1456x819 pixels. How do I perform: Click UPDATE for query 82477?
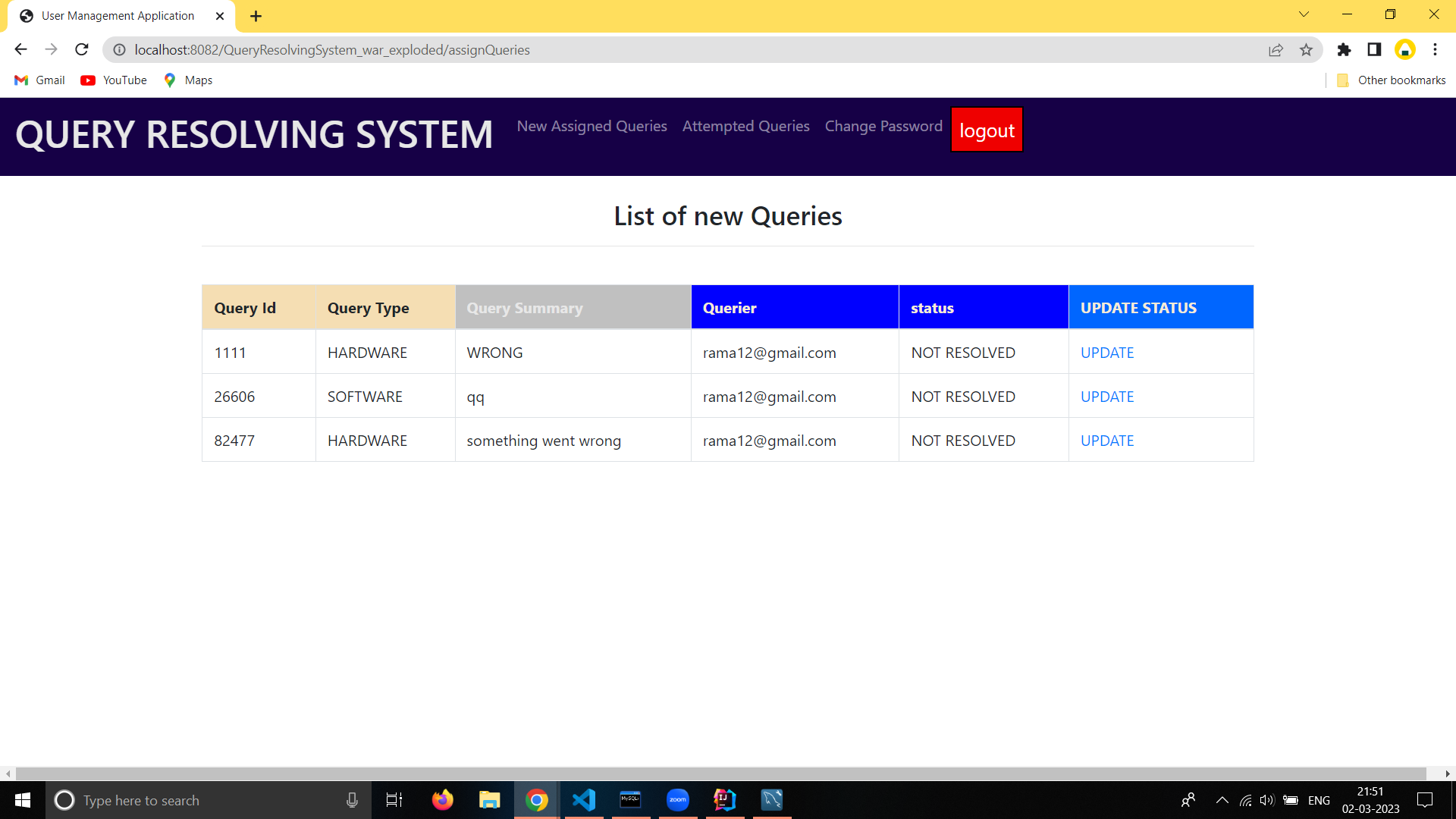[x=1106, y=441]
